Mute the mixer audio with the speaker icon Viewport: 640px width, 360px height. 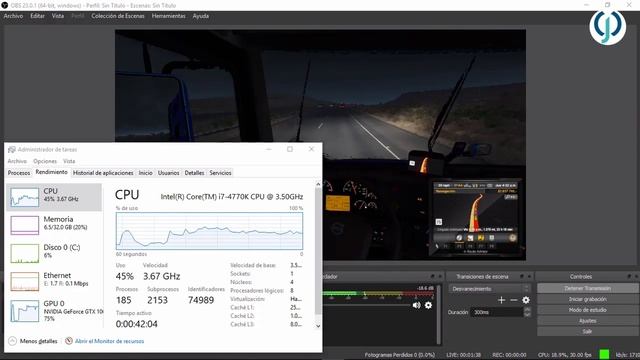coord(416,305)
